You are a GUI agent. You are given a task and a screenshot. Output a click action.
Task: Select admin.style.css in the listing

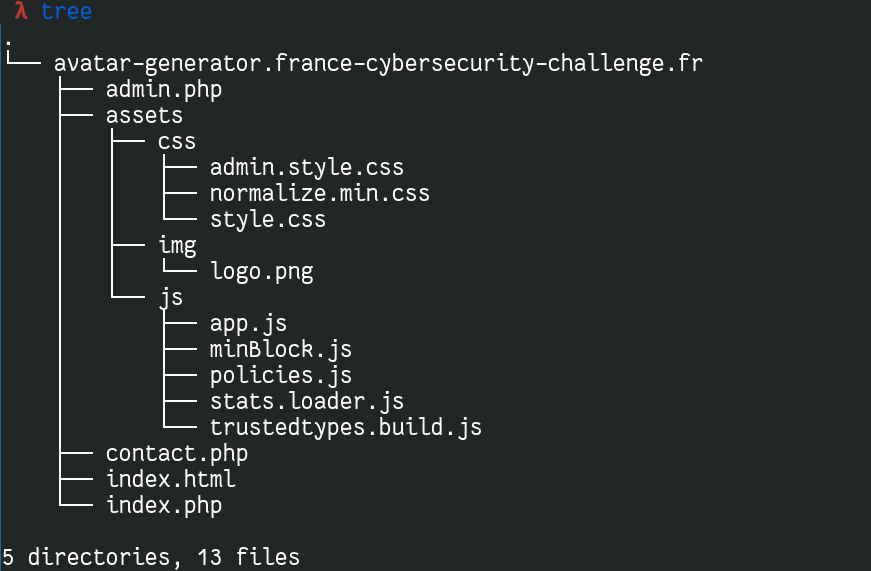[307, 167]
